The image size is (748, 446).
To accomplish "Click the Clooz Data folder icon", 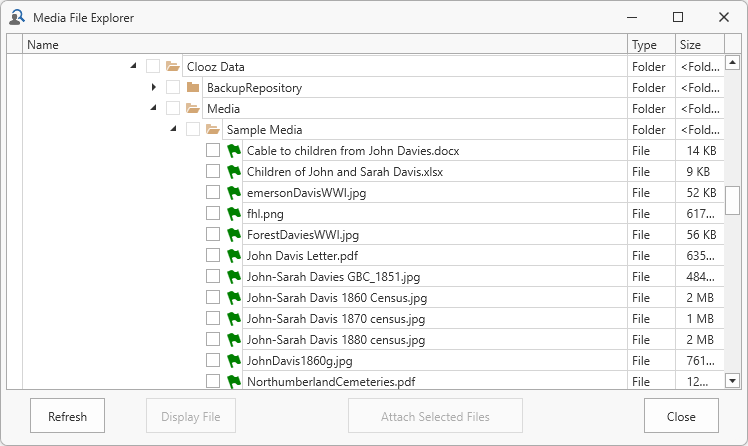I will pos(173,67).
